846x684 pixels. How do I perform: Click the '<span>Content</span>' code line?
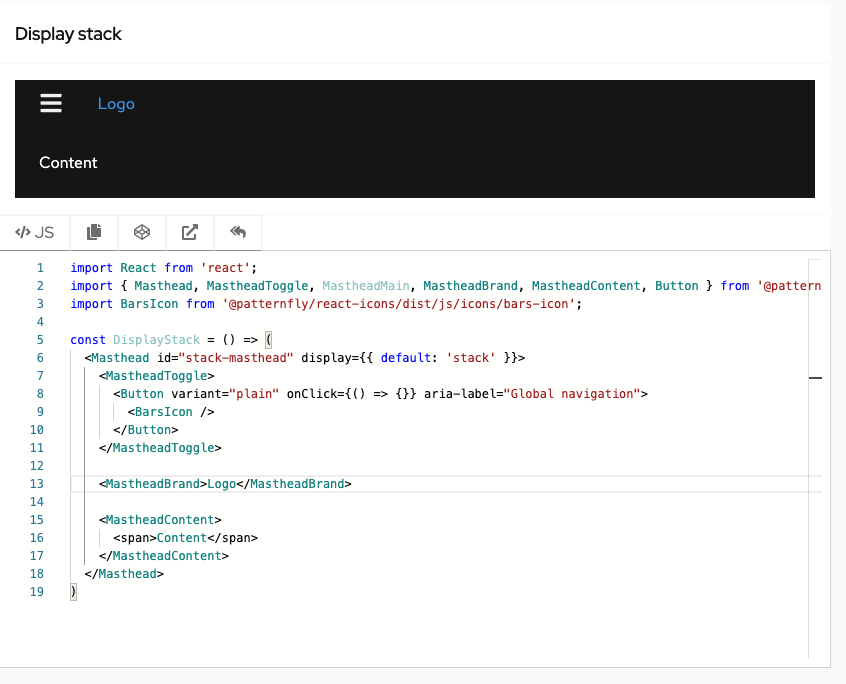[186, 538]
